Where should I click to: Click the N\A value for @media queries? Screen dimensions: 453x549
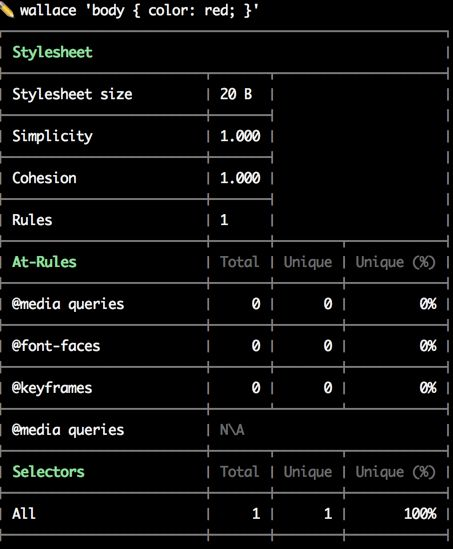pyautogui.click(x=232, y=430)
